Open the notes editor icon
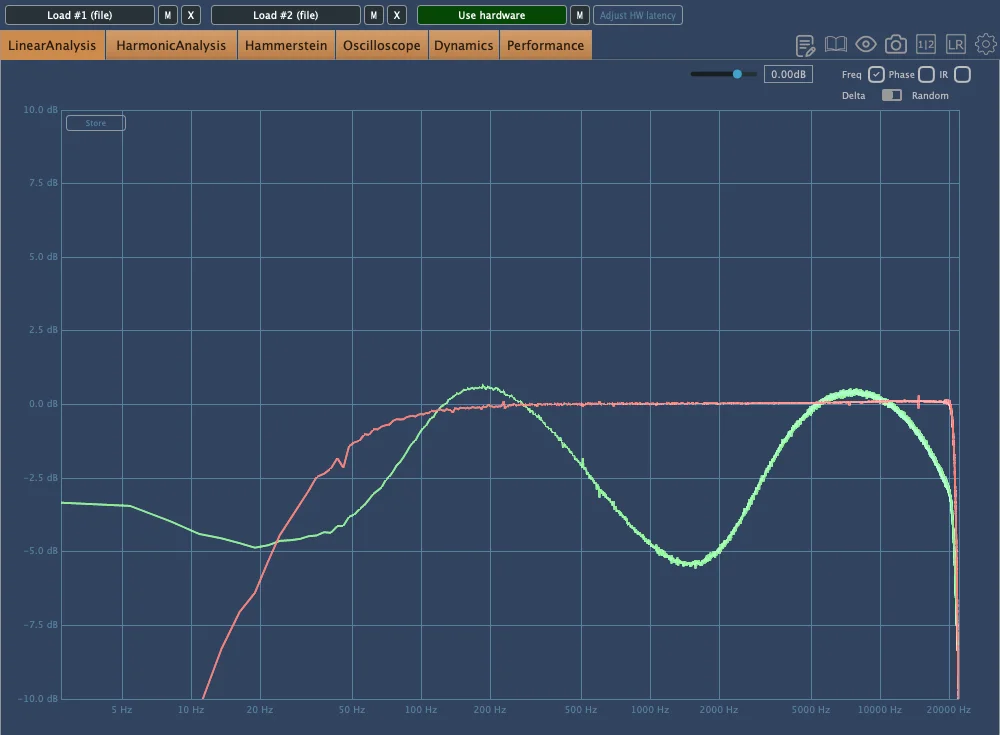The image size is (1000, 735). [x=805, y=45]
